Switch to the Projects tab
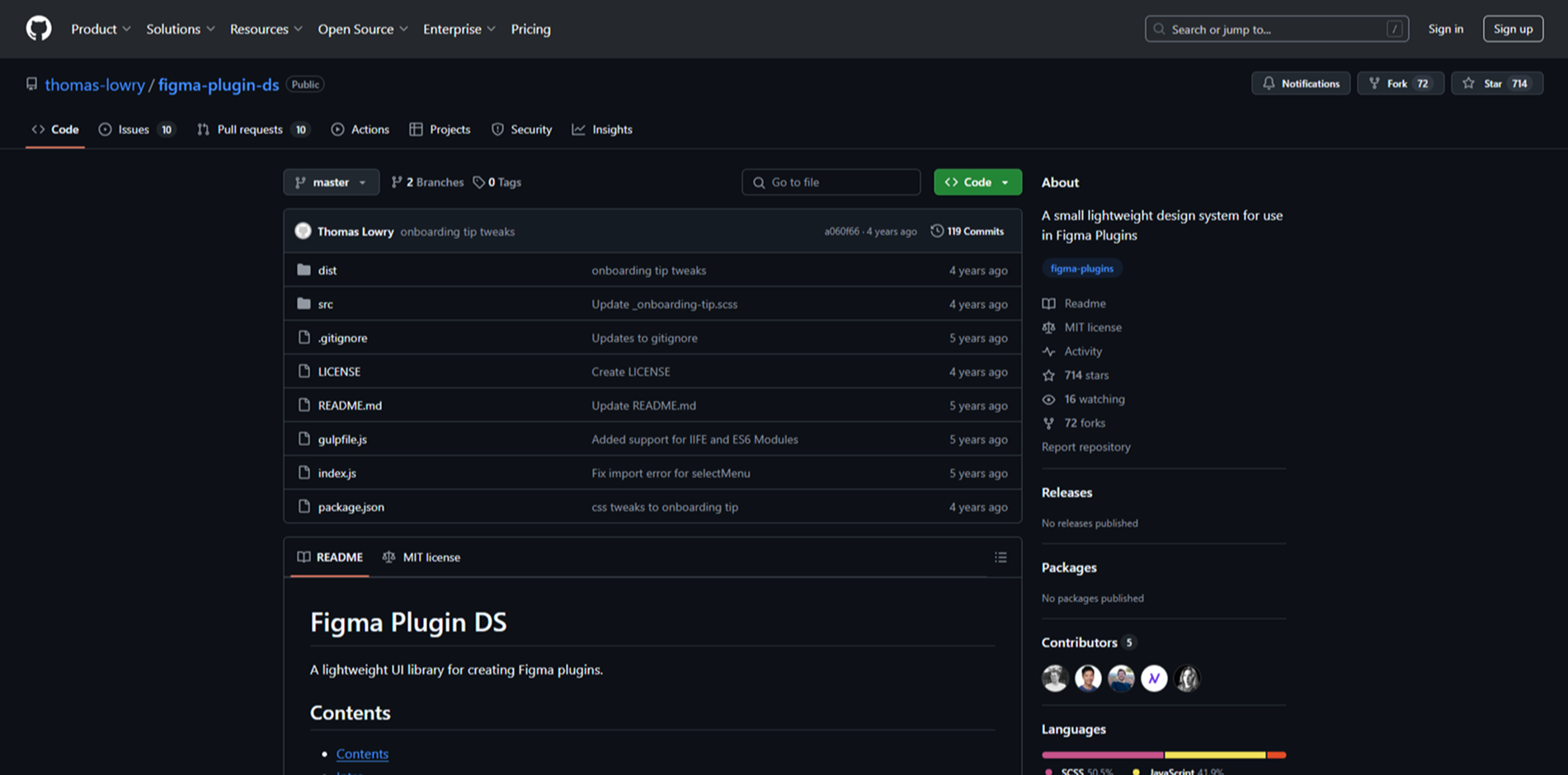 [440, 129]
